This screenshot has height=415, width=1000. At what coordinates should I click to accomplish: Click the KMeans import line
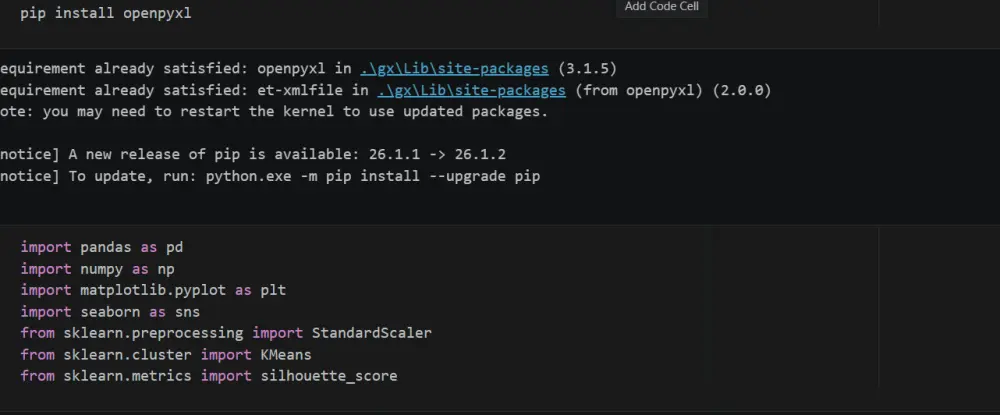[x=166, y=354]
